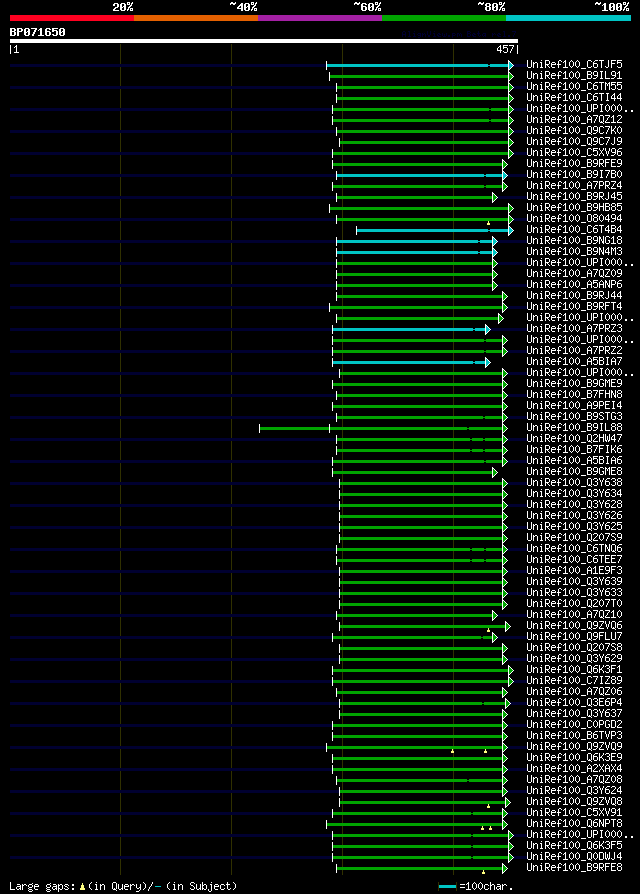Select the UniRef100_C6TM55 label
Image resolution: width=640 pixels, height=894 pixels.
click(x=574, y=87)
